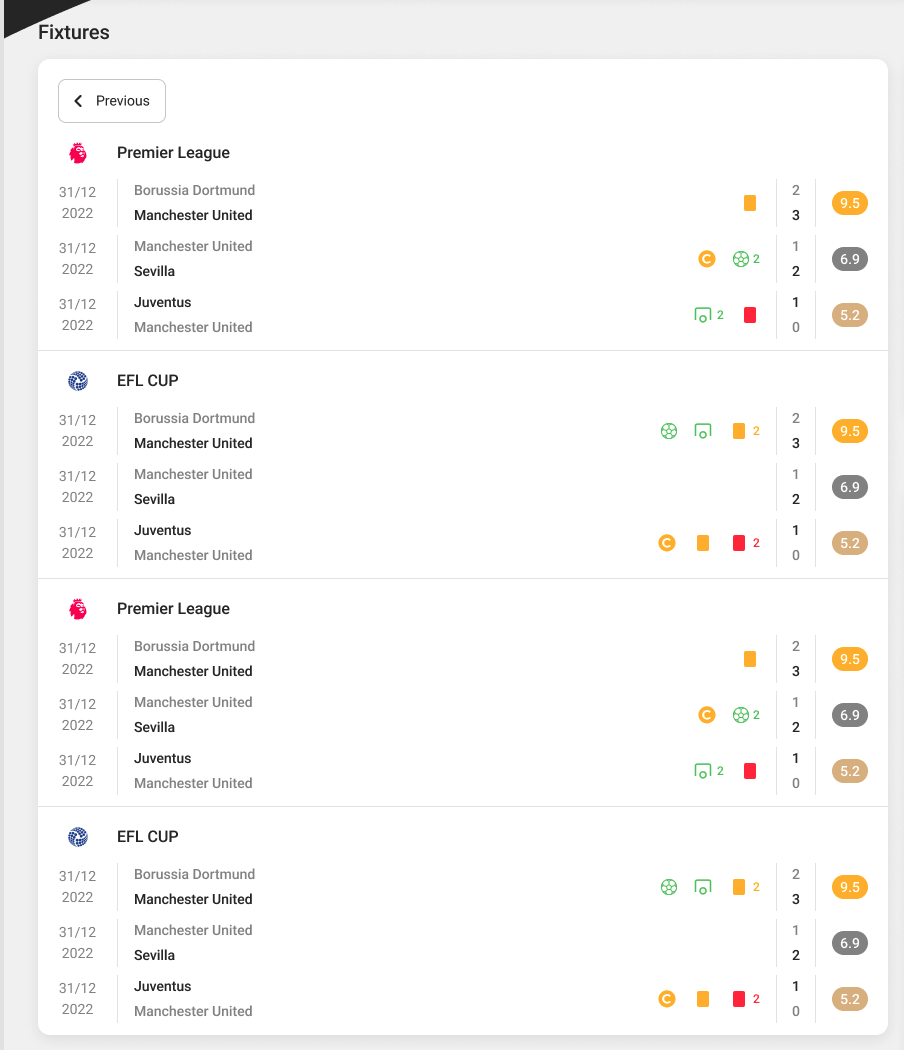The height and width of the screenshot is (1050, 904).
Task: Click the red card 2 icon in EFL CUP Juventus row
Action: [740, 542]
